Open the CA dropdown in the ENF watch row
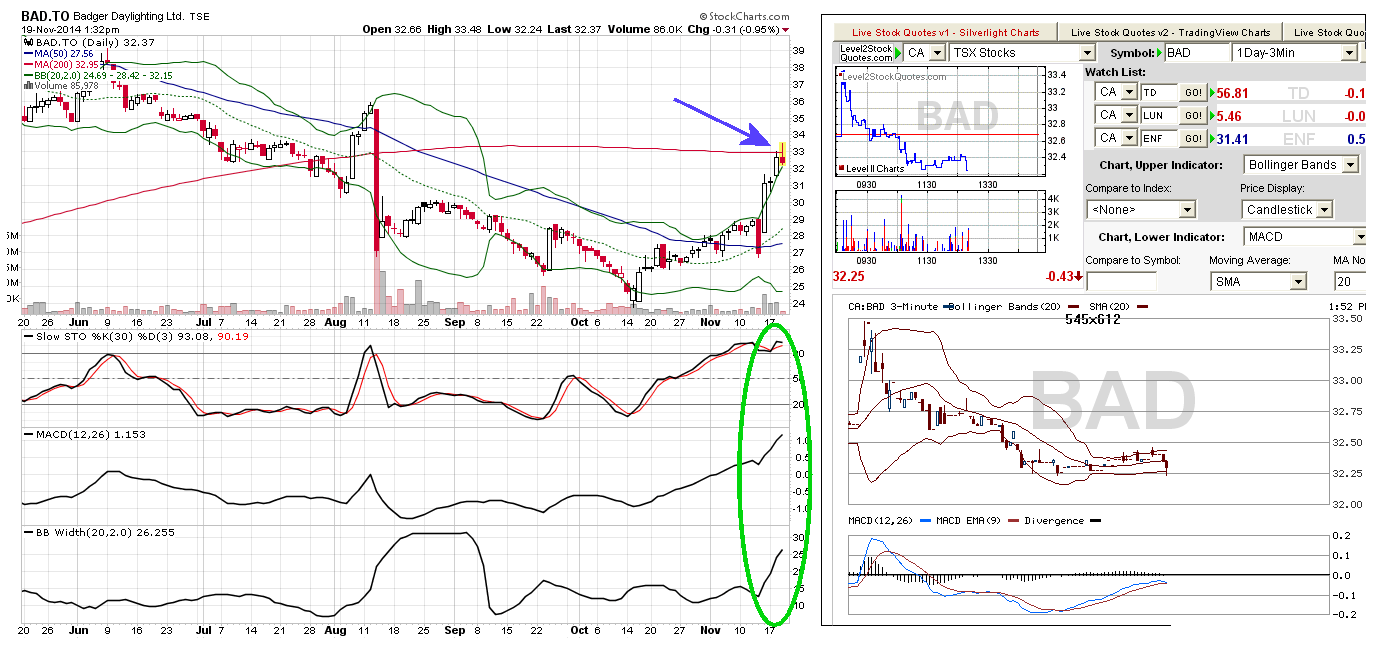 [1117, 138]
